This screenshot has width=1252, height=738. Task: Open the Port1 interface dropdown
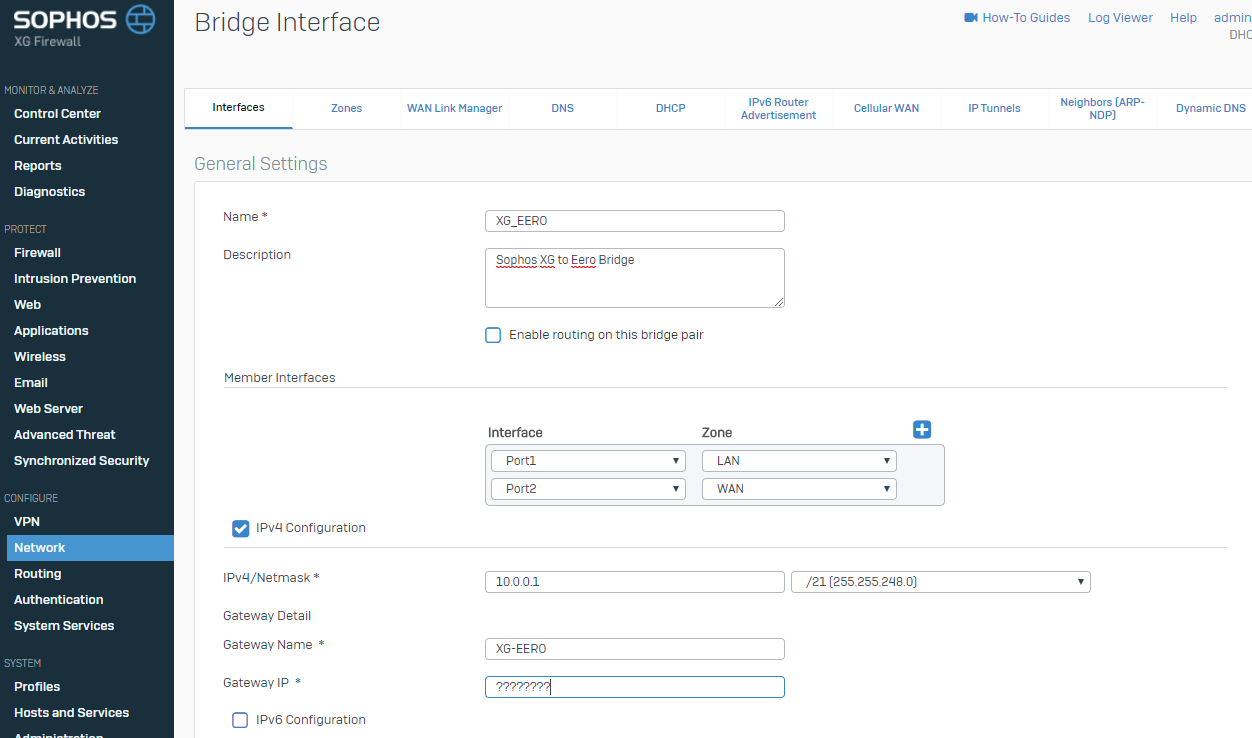(x=588, y=461)
